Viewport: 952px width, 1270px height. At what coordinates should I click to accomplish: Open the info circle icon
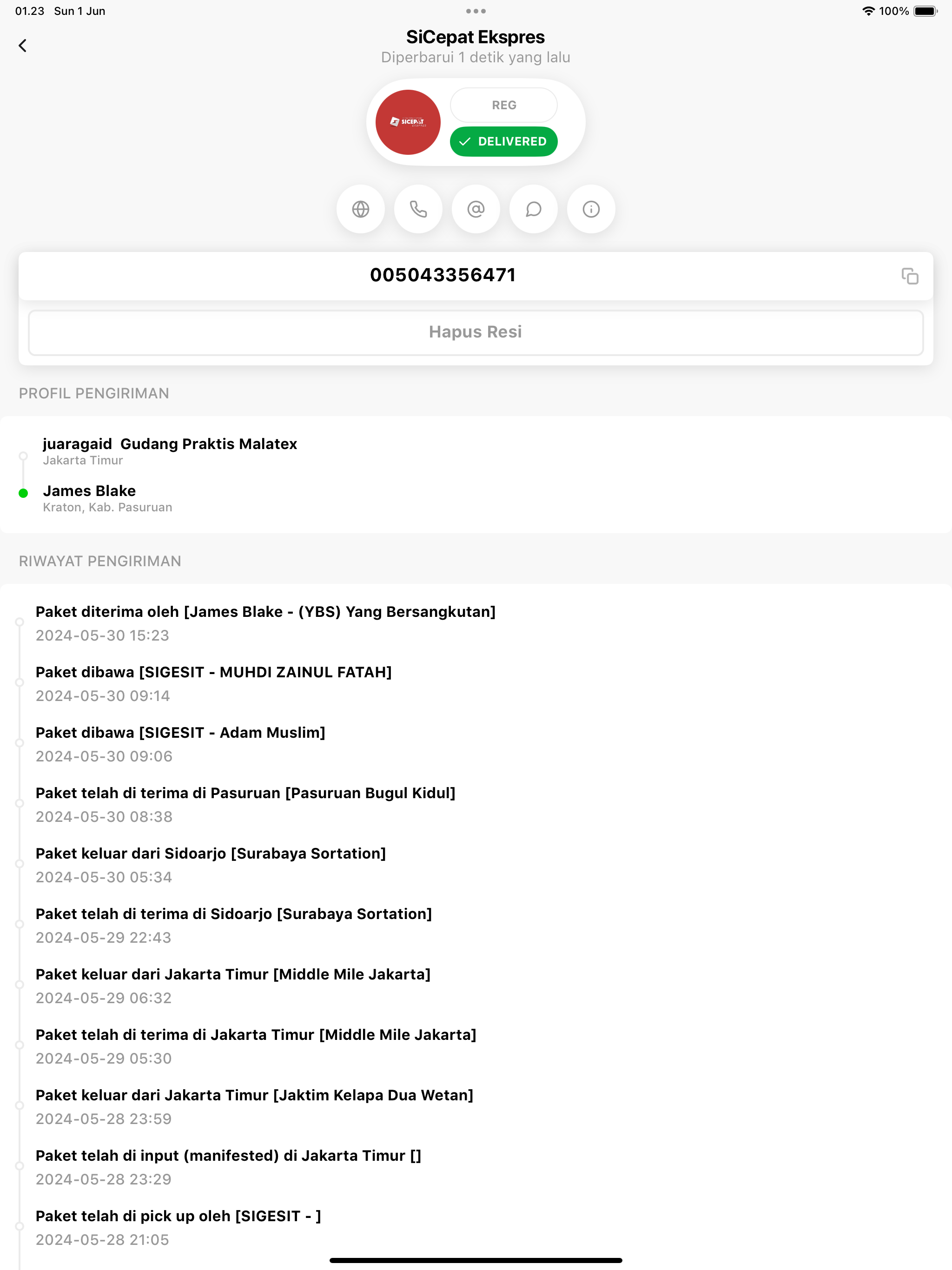pos(591,209)
